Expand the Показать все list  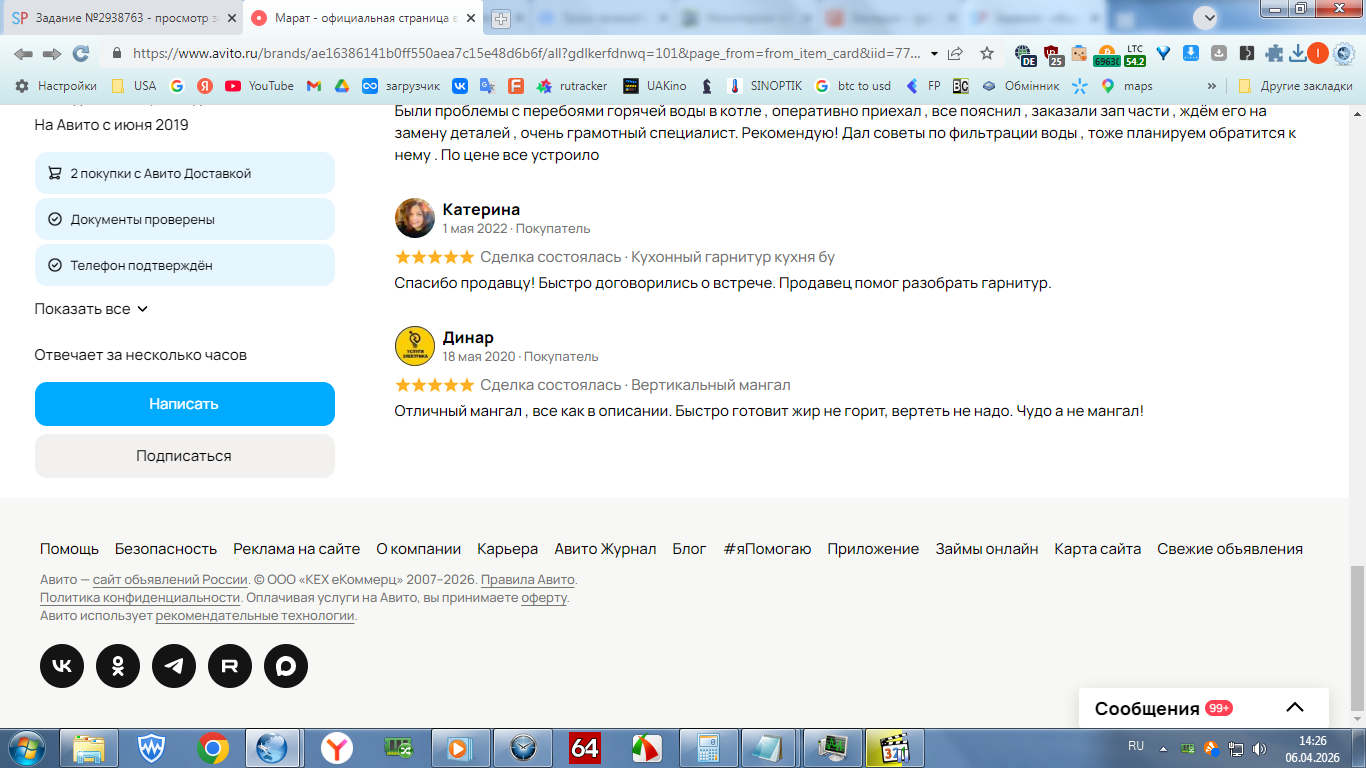coord(91,309)
